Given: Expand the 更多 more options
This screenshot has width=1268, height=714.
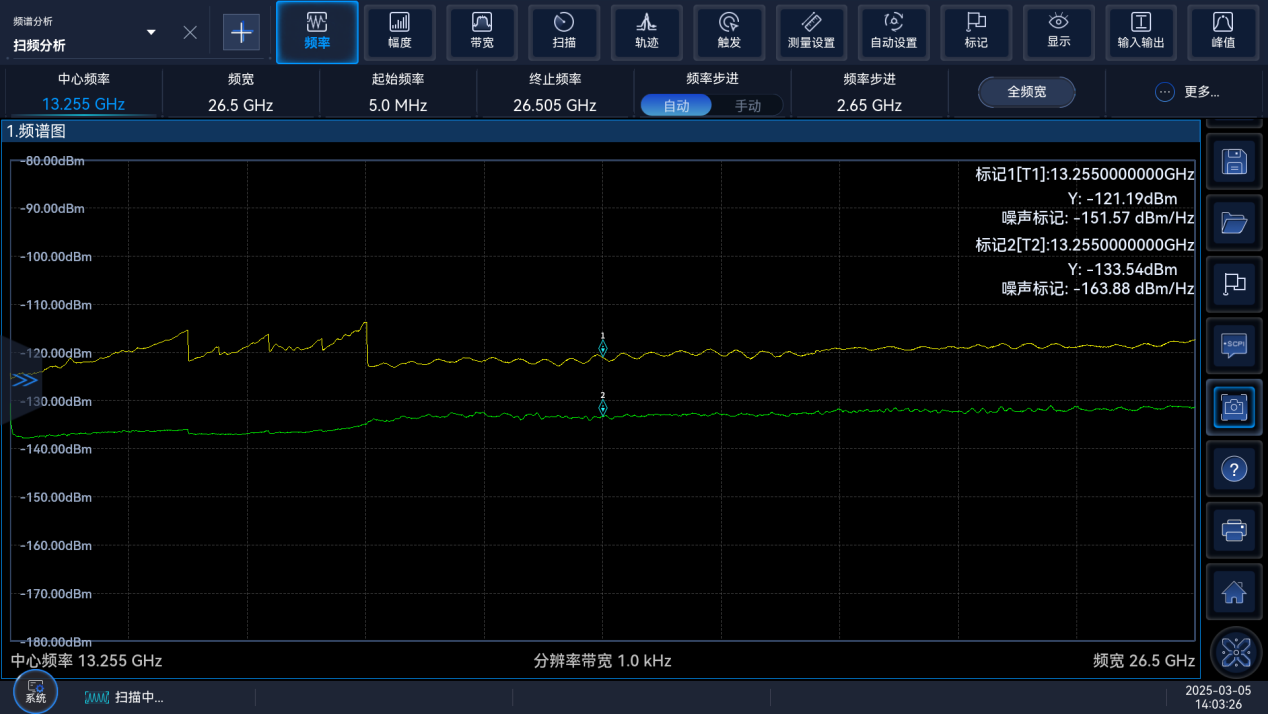Looking at the screenshot, I should click(1187, 92).
